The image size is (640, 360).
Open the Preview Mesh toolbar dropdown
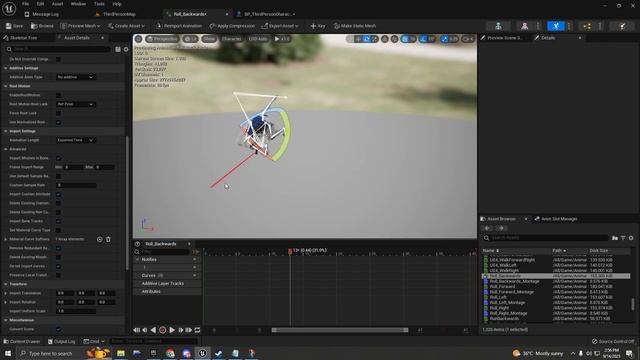pyautogui.click(x=80, y=26)
